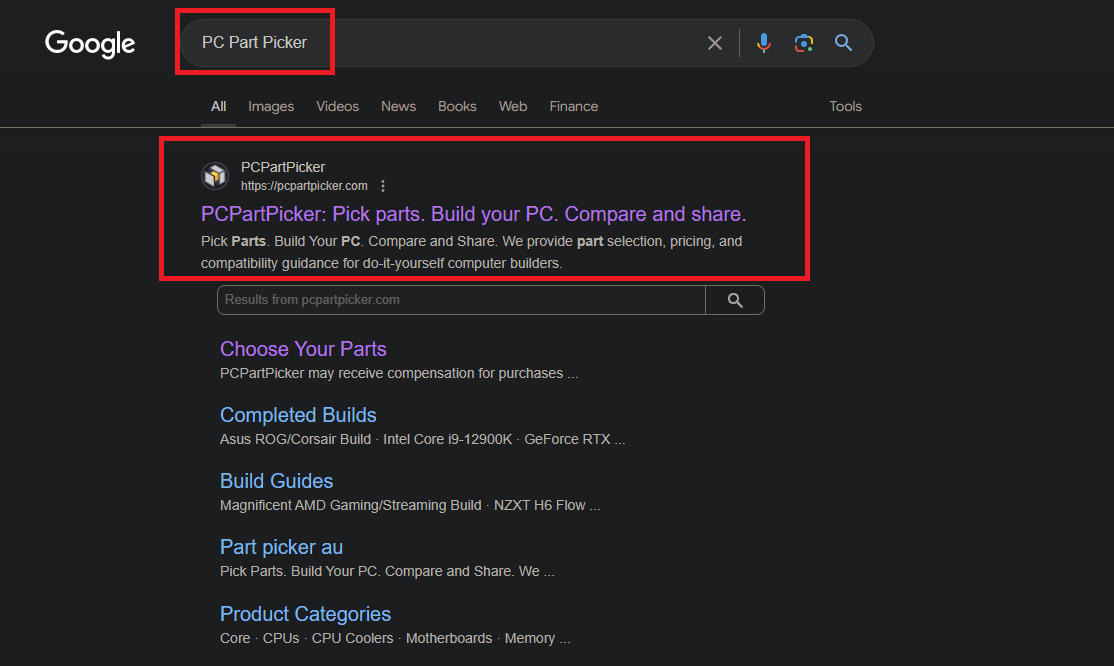Open the Completed Builds link

point(298,415)
